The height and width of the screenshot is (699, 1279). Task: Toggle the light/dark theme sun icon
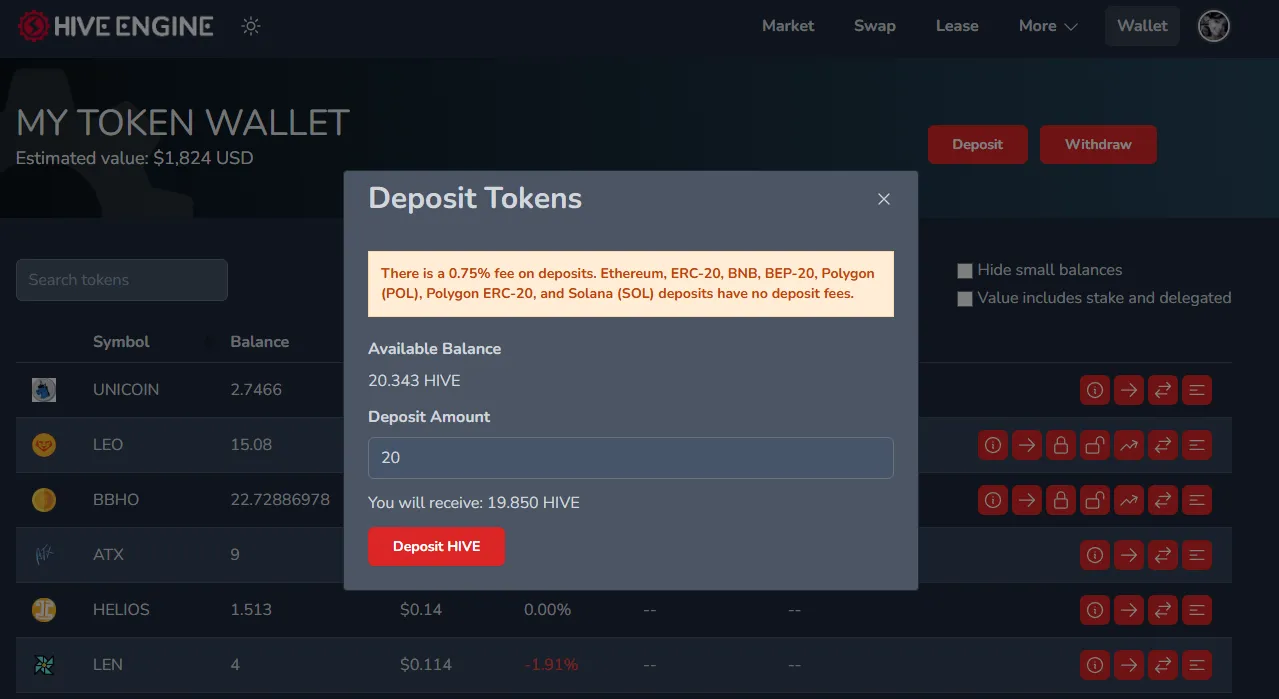tap(251, 26)
